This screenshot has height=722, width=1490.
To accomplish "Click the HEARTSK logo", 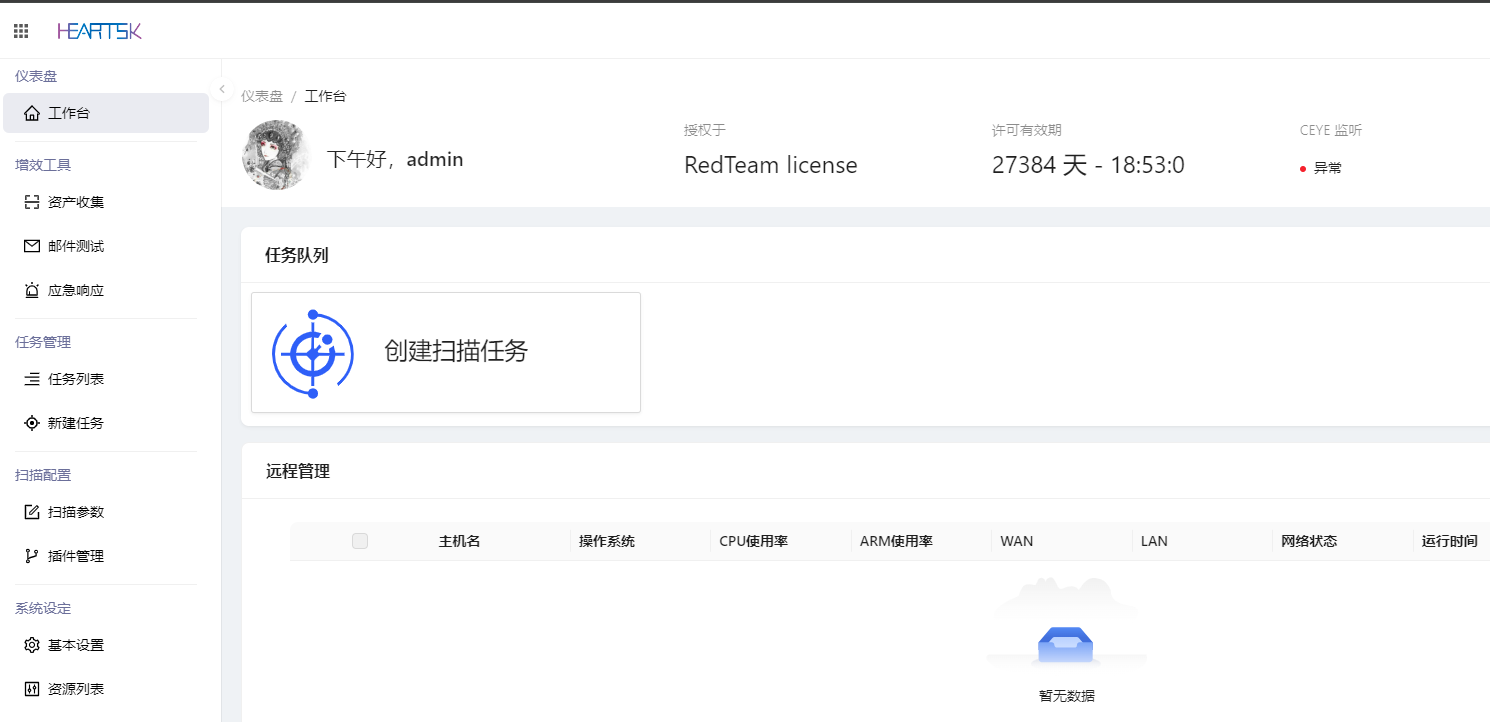I will (99, 30).
